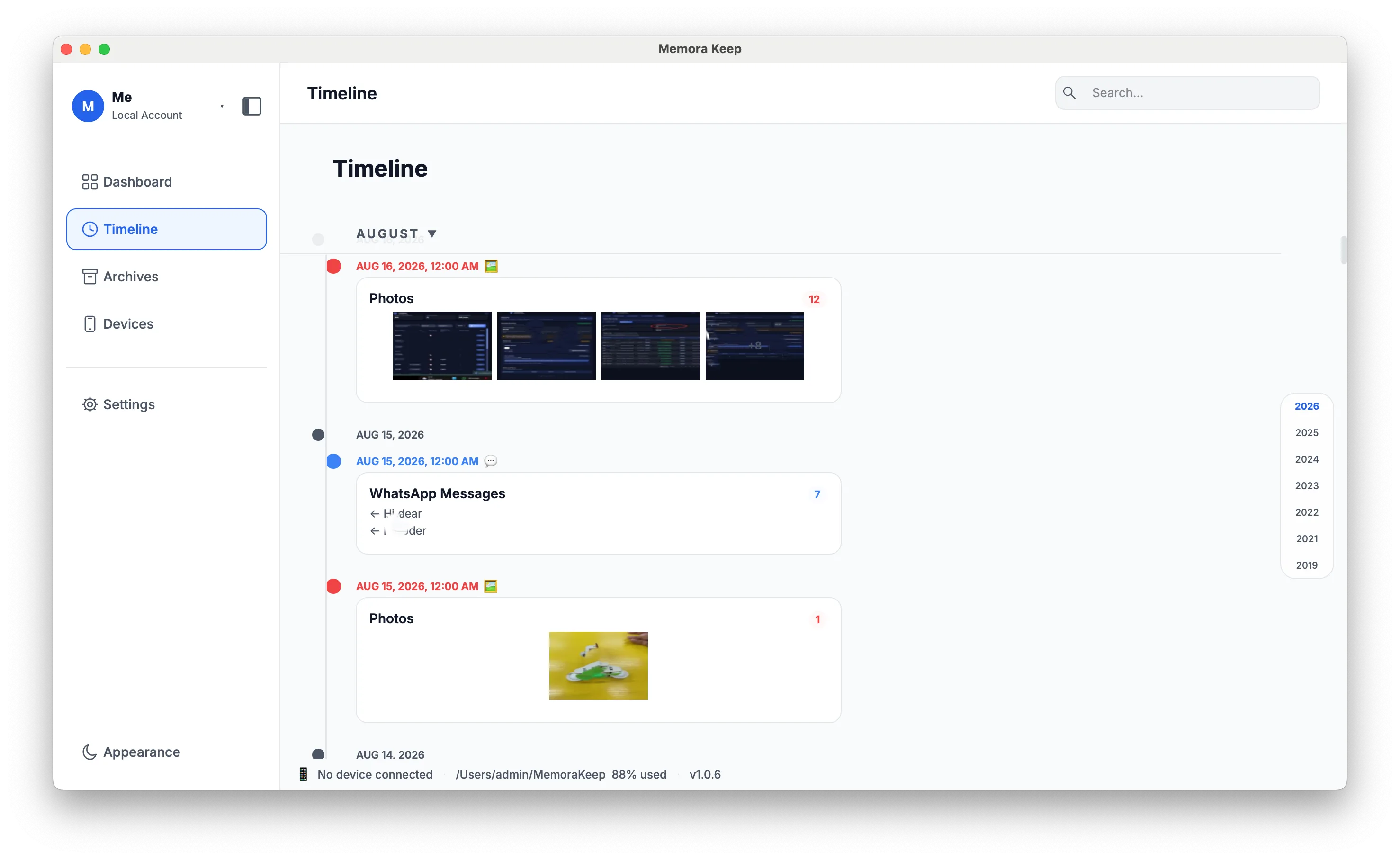Open the third screenshot thumbnail with red oval
The width and height of the screenshot is (1400, 860).
pos(650,346)
